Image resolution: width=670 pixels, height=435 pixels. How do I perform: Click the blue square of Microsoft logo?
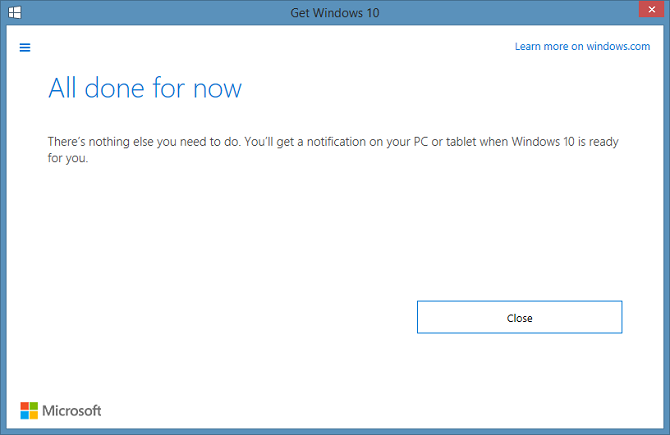[24, 415]
